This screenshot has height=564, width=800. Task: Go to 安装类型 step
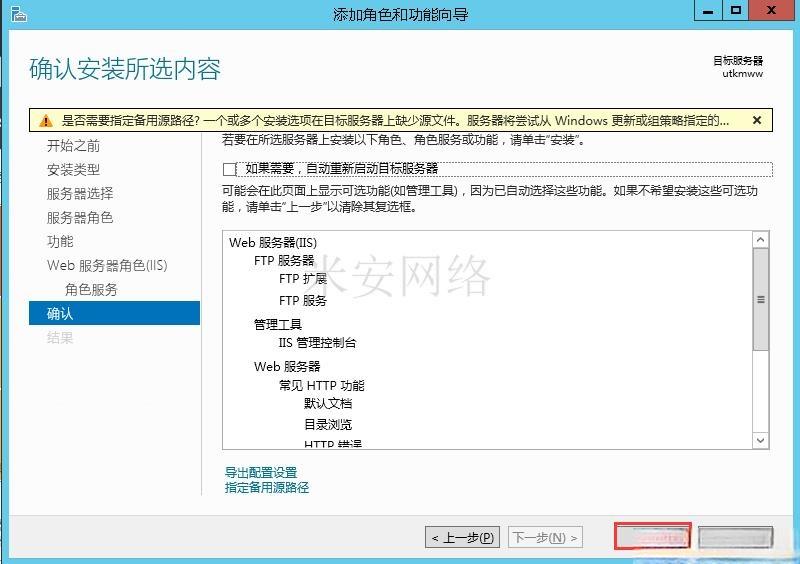pos(73,169)
